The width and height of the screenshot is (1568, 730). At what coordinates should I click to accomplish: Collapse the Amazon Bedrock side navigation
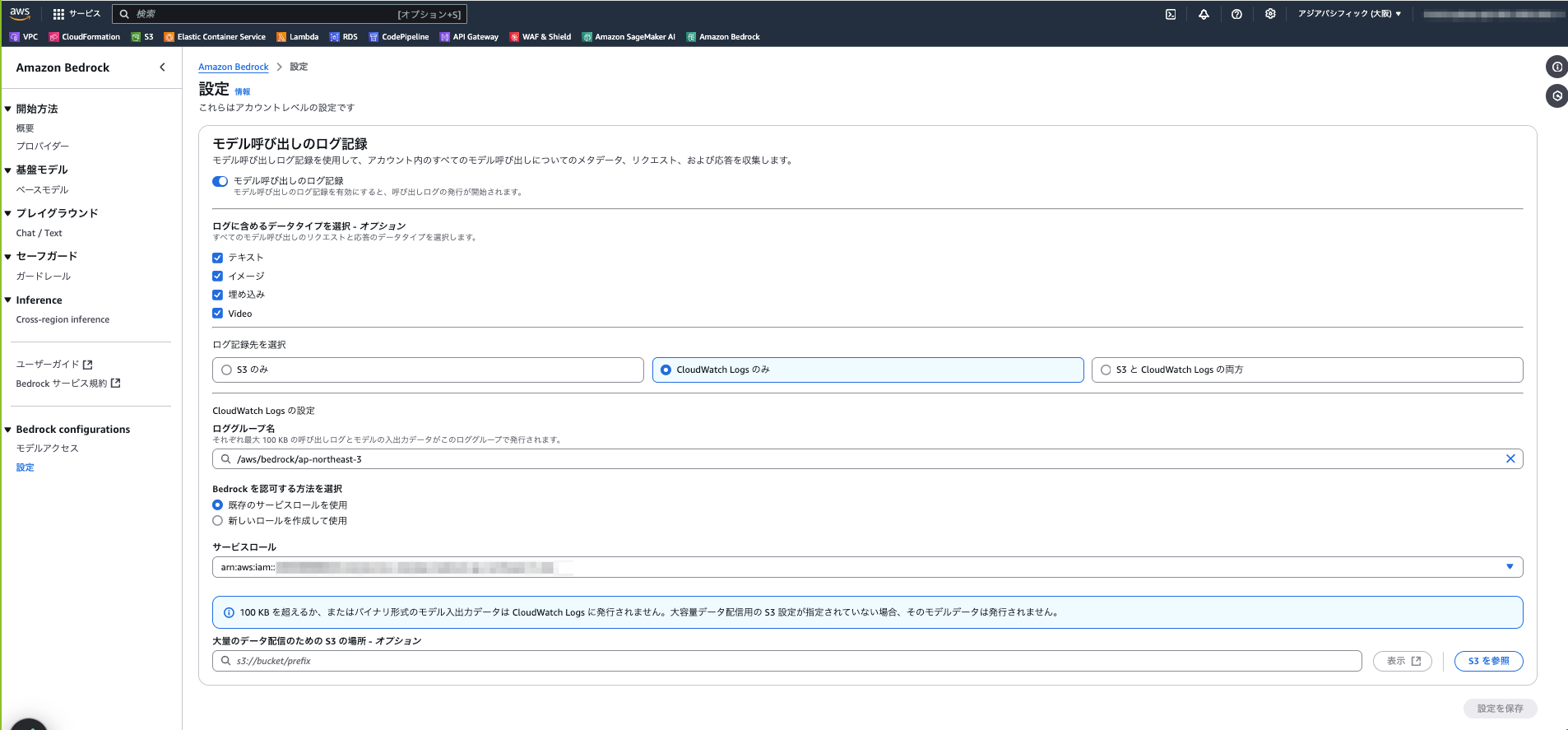coord(162,67)
